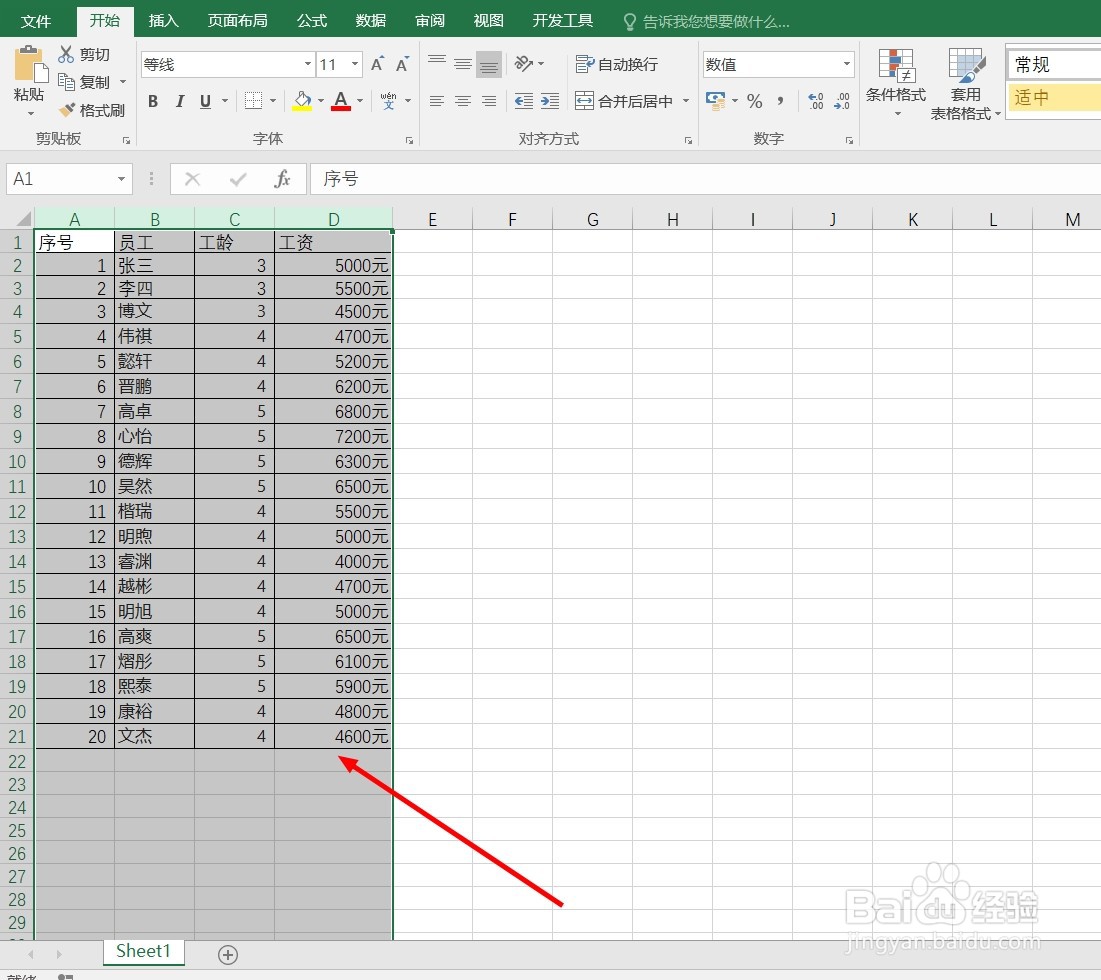Switch to the 页面布局 tab

[237, 21]
